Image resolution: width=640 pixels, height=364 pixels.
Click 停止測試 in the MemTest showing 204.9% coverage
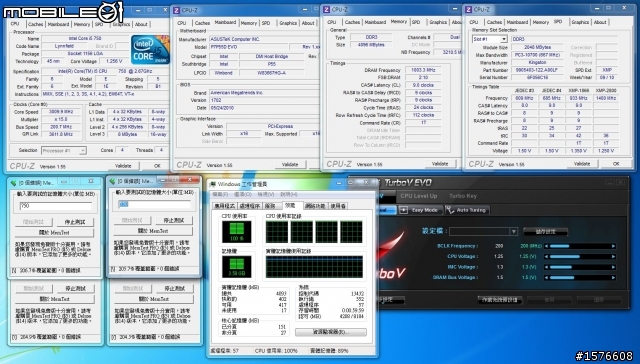click(75, 289)
